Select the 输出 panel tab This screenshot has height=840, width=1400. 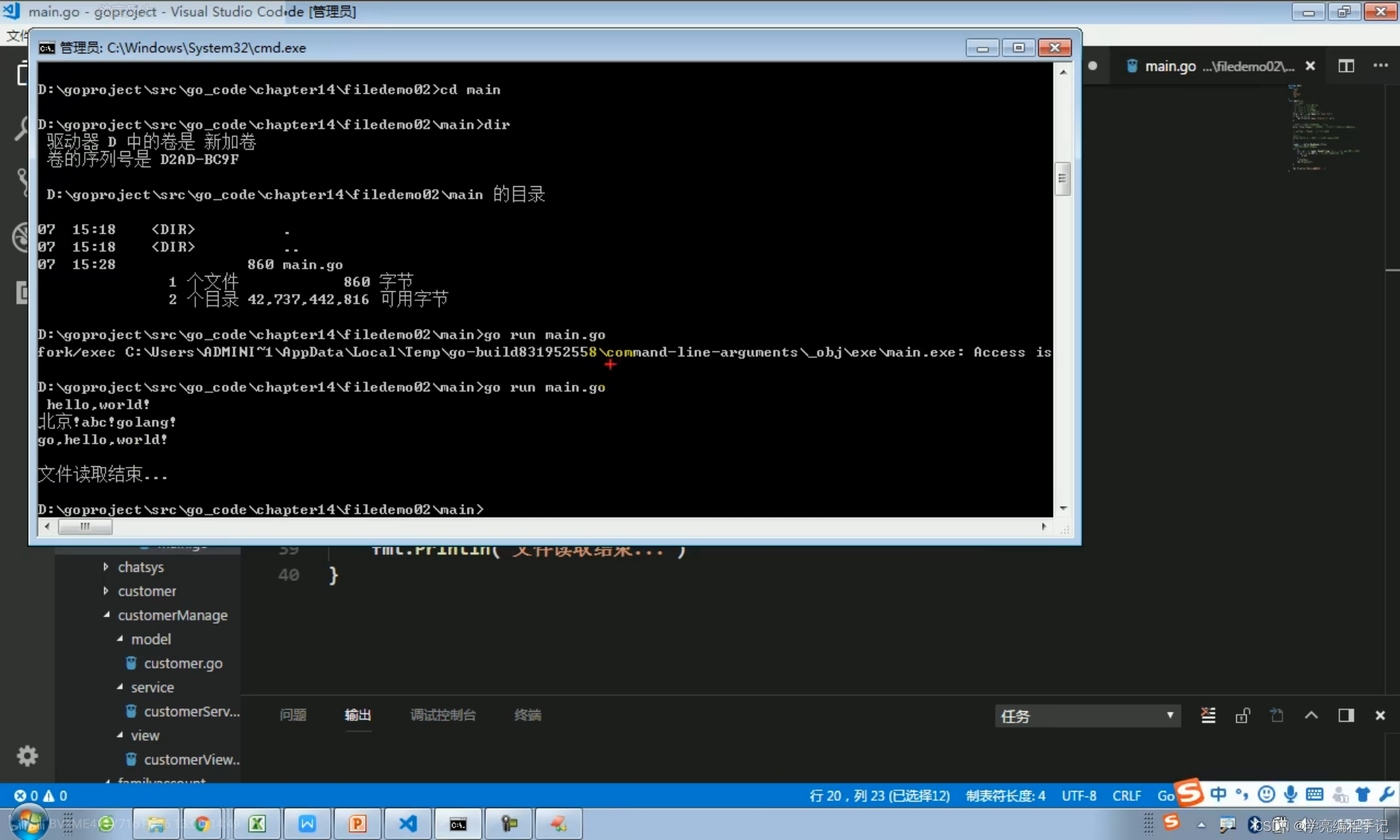tap(357, 715)
